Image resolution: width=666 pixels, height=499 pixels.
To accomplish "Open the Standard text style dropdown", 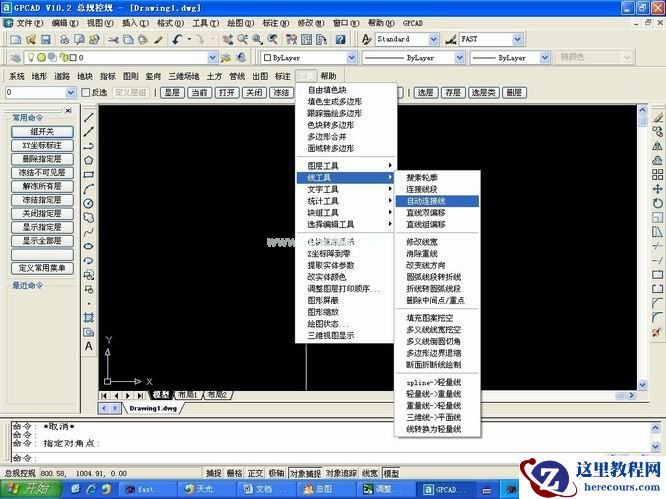I will [433, 39].
